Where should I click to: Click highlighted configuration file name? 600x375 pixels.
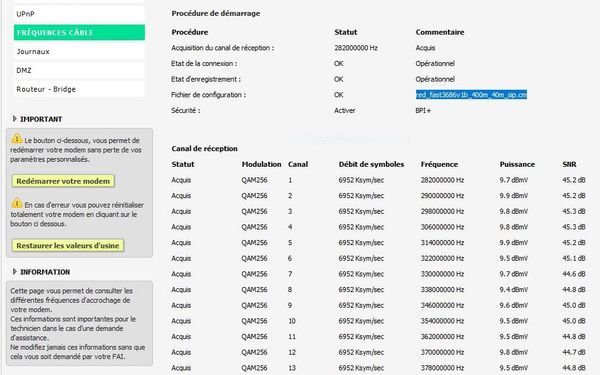(471, 95)
